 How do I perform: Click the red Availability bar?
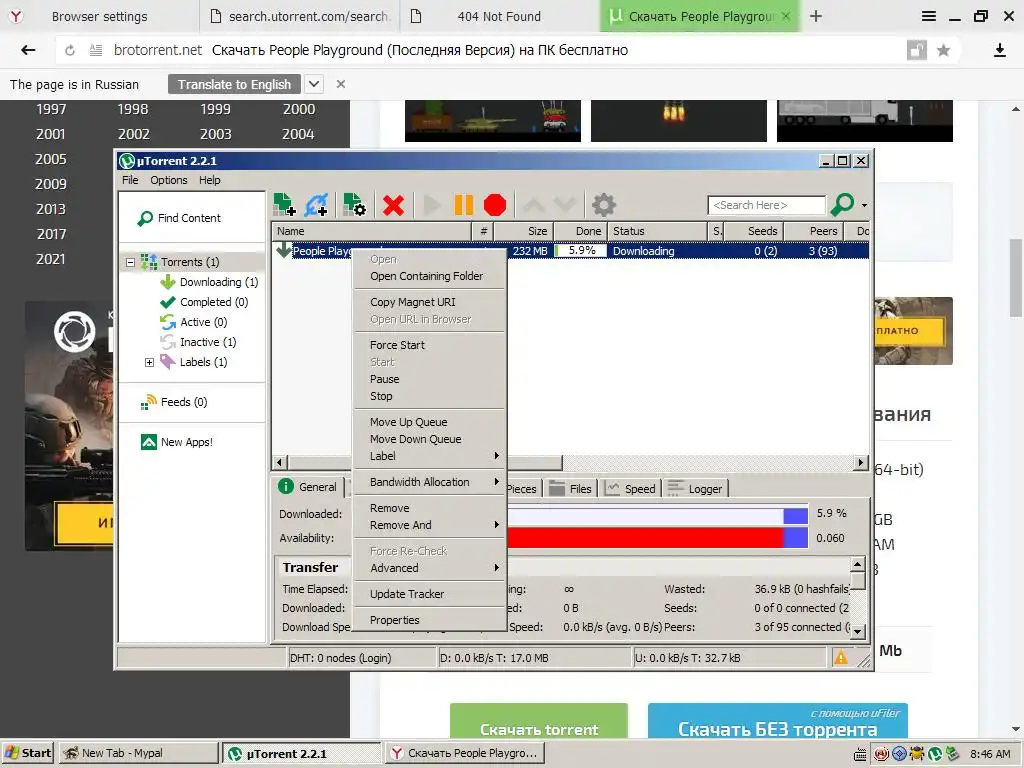click(657, 538)
